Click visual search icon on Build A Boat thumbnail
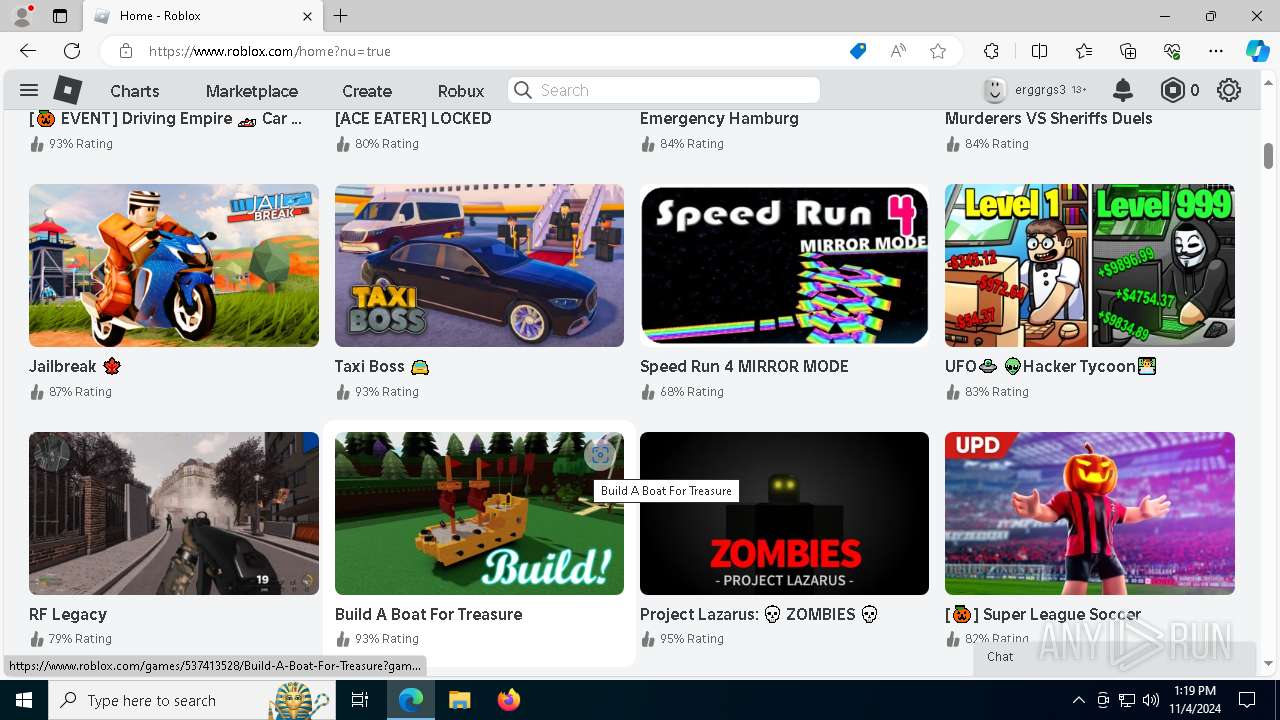 [x=600, y=454]
